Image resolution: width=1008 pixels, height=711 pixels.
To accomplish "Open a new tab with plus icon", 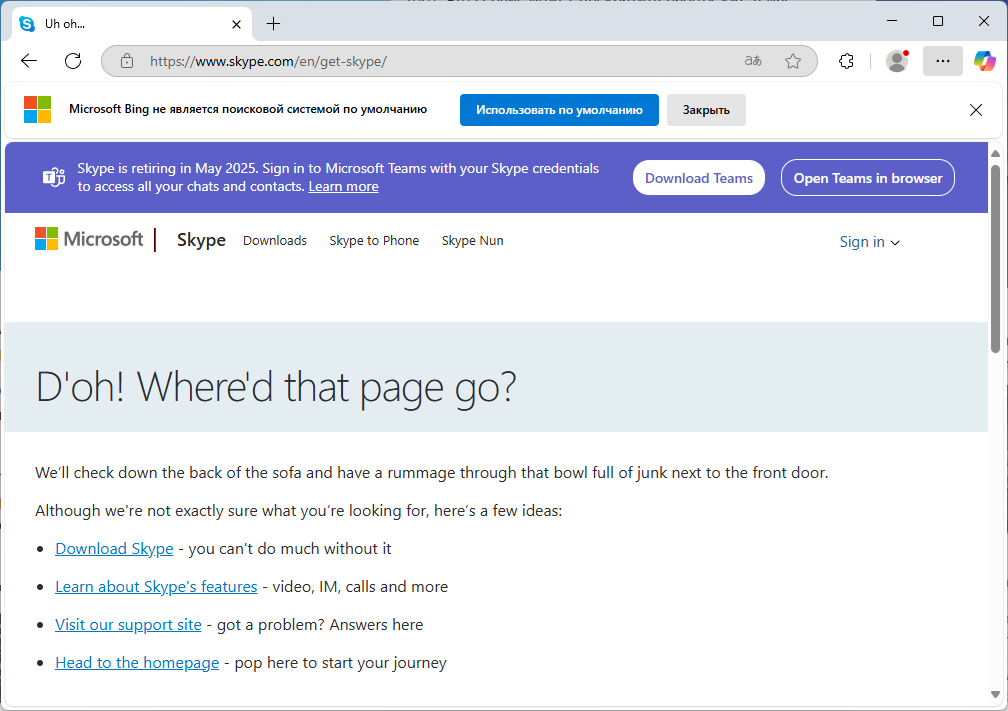I will (x=273, y=24).
